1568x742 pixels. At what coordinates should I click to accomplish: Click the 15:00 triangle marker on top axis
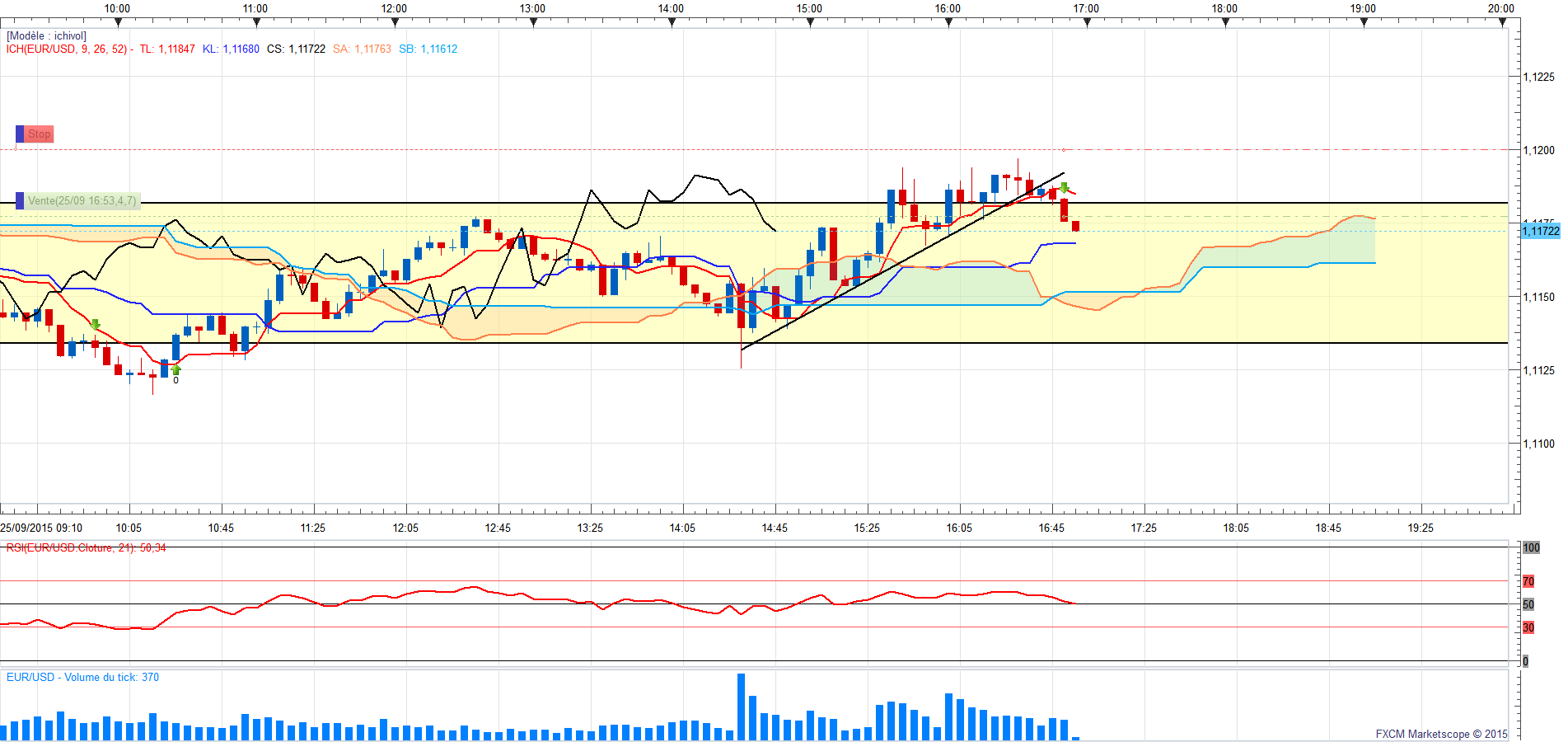[810, 22]
